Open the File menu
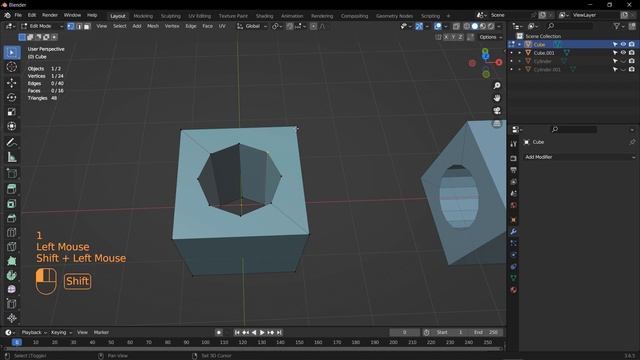This screenshot has height=360, width=640. [18, 15]
